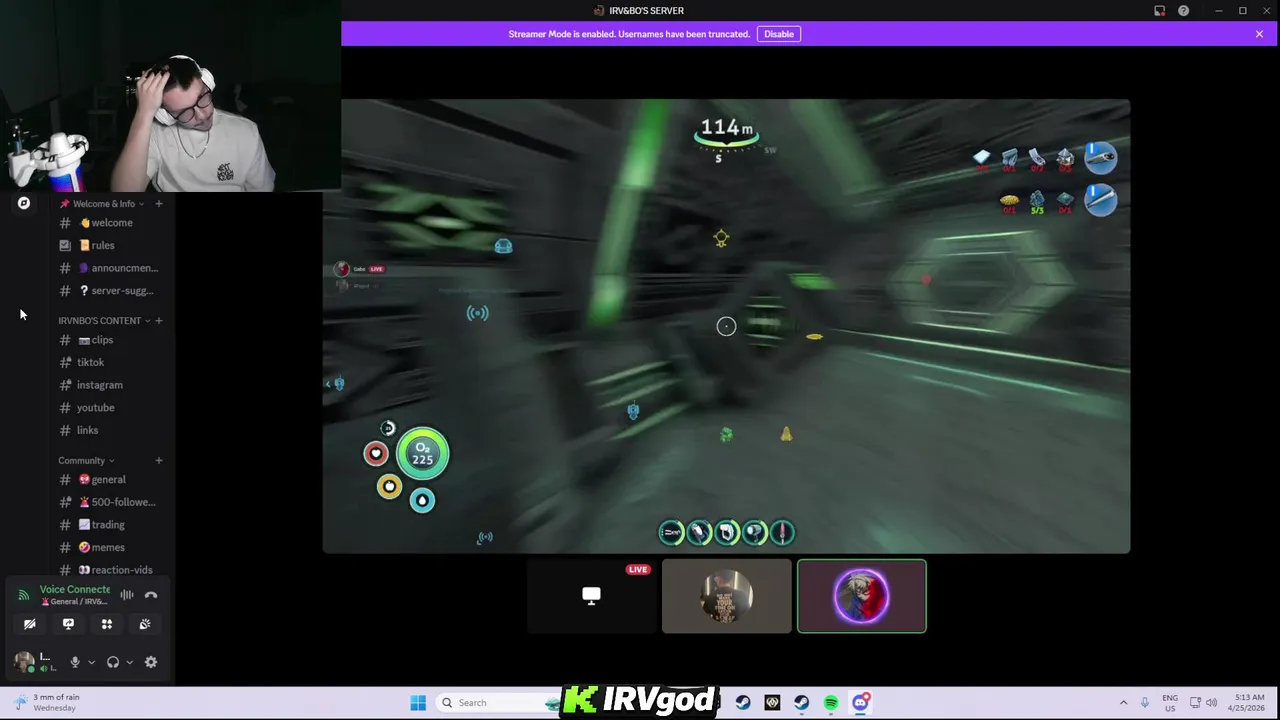Viewport: 1280px width, 720px height.
Task: Open headphone output options arrow
Action: (x=129, y=662)
